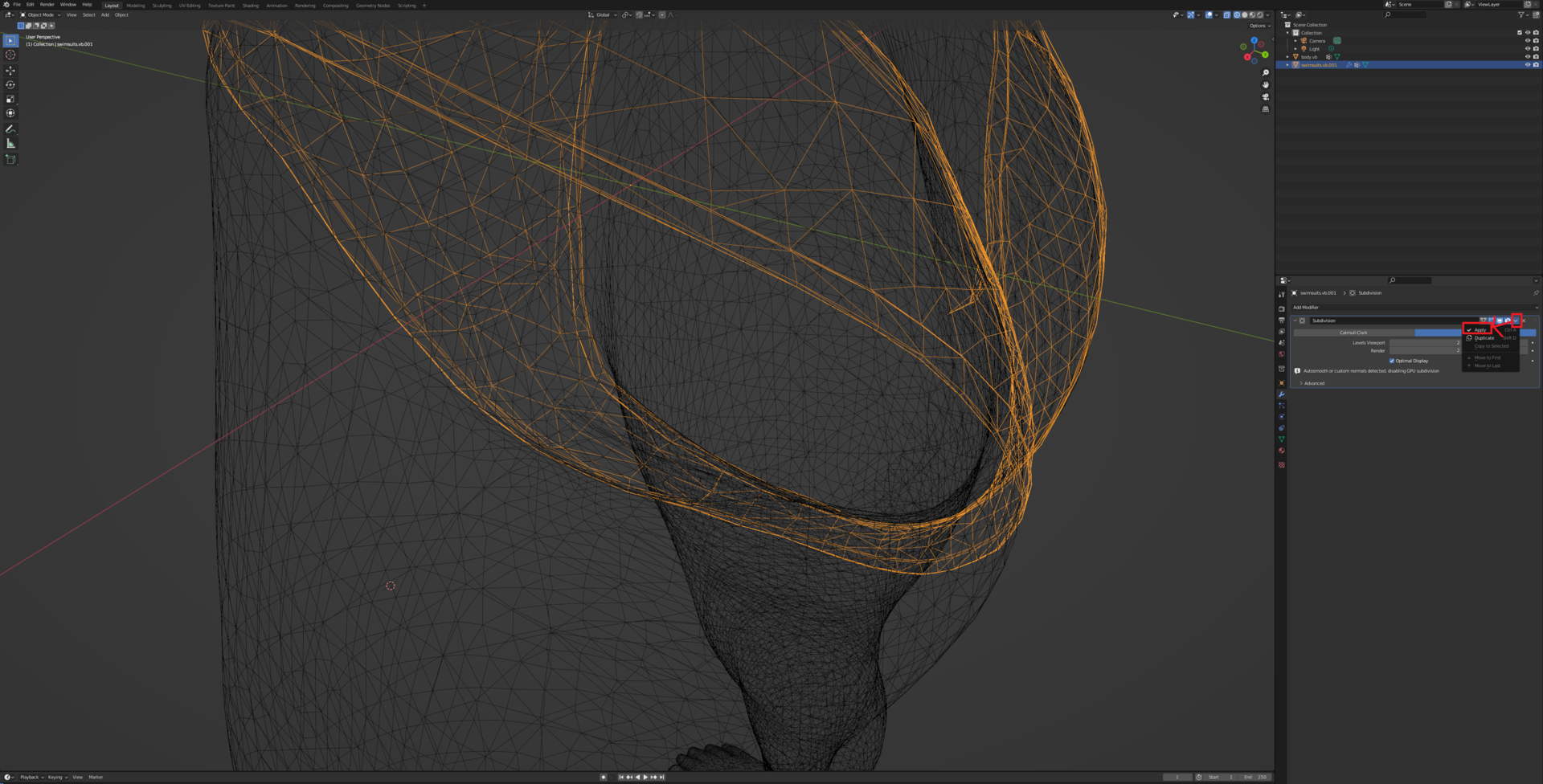
Task: Open the Object Data mesh properties tab
Action: [1282, 439]
